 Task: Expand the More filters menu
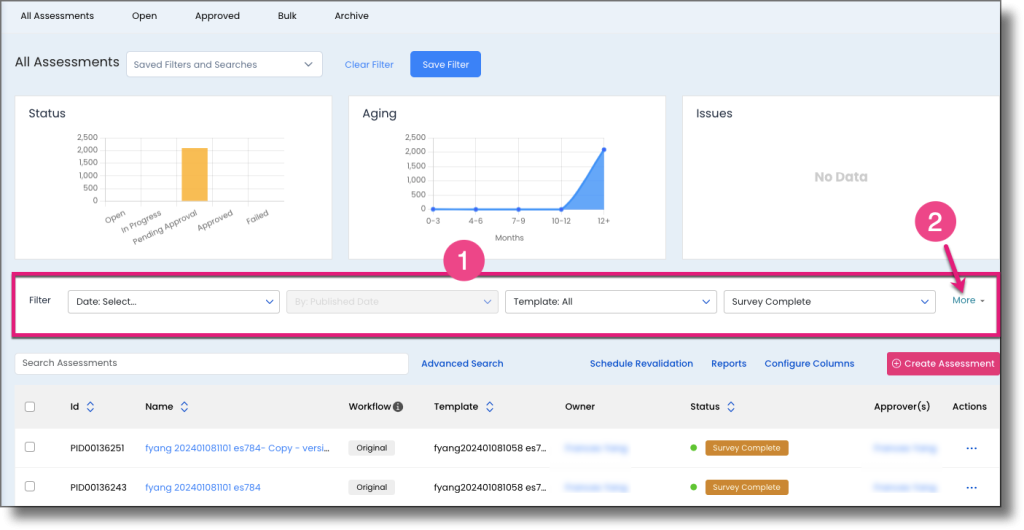point(968,300)
